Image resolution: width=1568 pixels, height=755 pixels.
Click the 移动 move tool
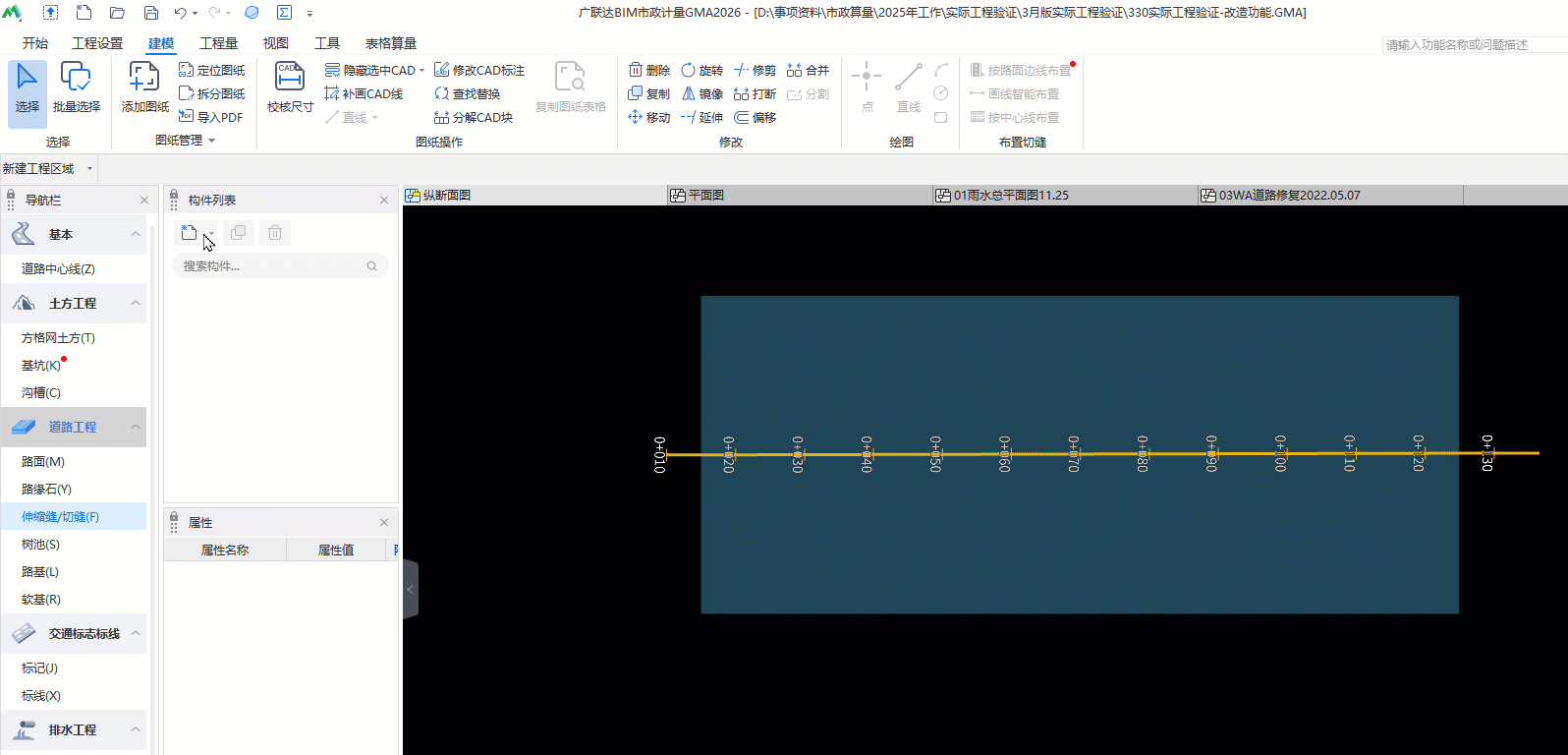(x=648, y=117)
